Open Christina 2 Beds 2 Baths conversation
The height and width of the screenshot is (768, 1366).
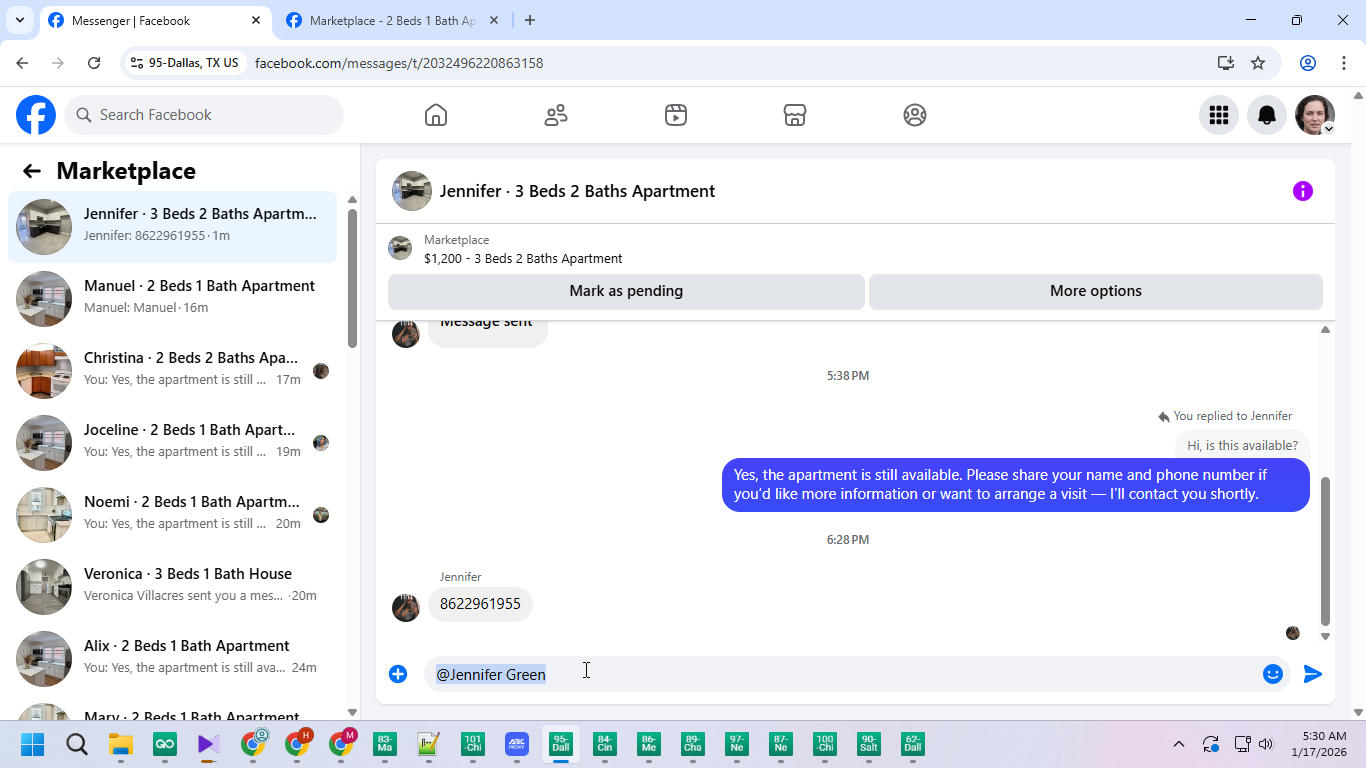click(x=172, y=371)
